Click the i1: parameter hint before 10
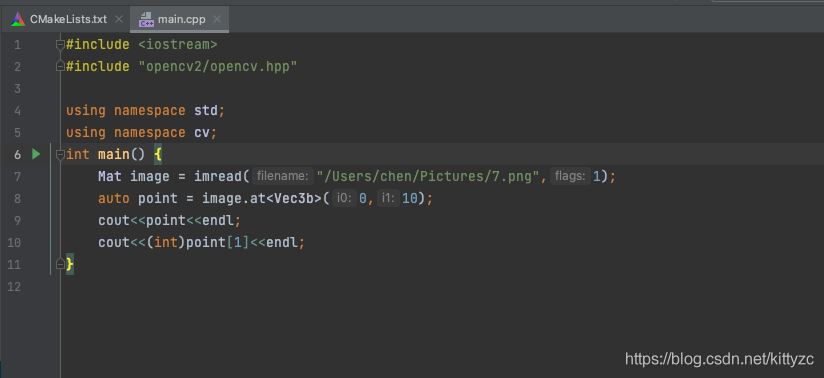 (388, 198)
